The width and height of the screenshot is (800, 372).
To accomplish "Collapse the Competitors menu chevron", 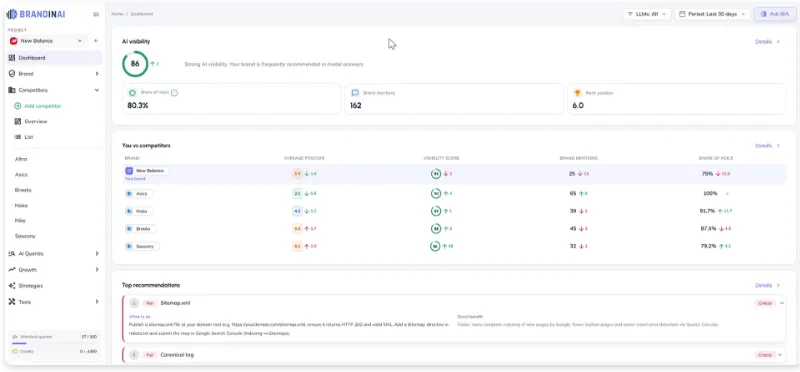I will click(x=97, y=90).
